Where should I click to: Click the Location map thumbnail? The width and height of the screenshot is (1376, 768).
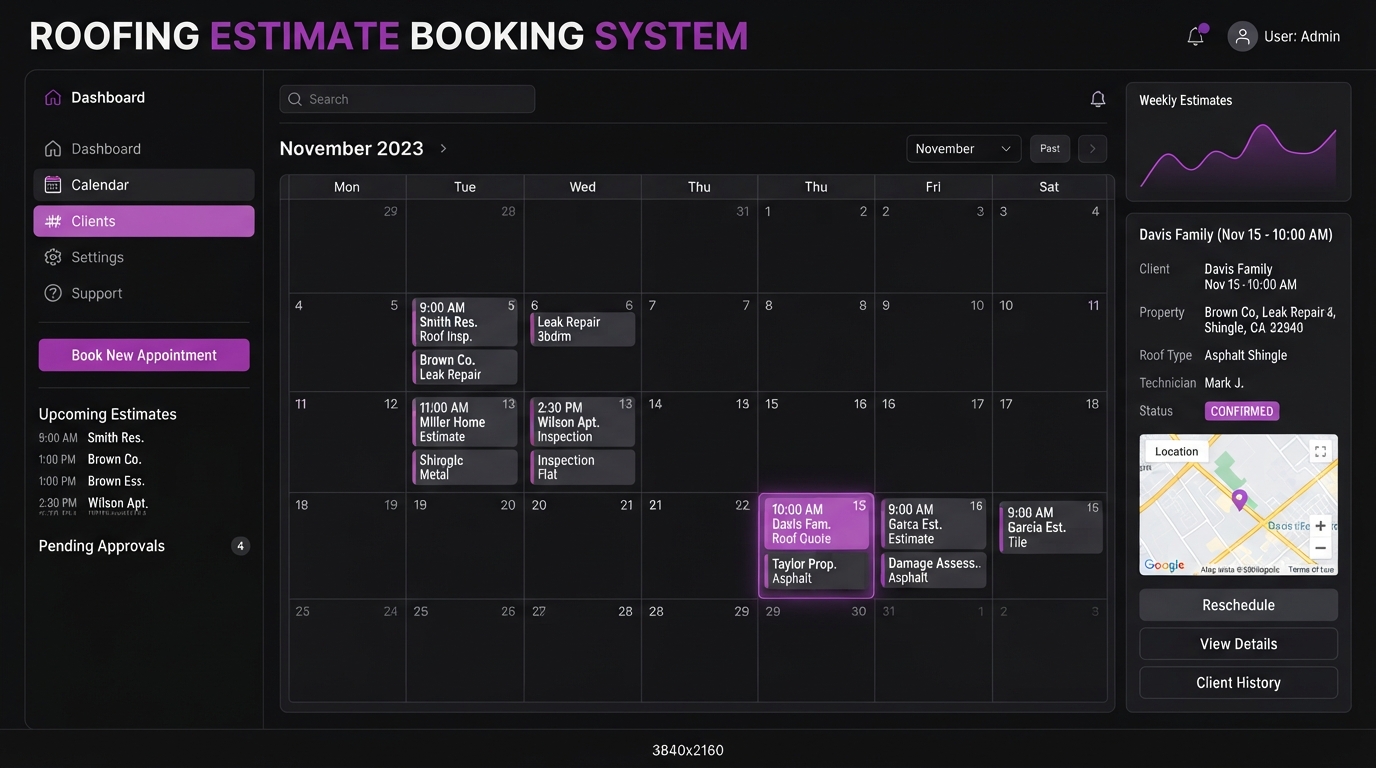1238,505
